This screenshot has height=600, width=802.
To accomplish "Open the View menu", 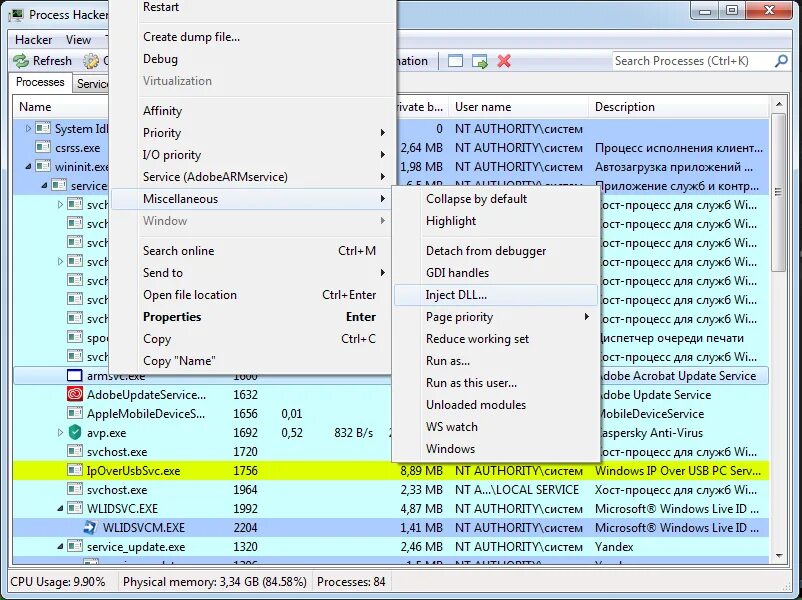I will [78, 40].
